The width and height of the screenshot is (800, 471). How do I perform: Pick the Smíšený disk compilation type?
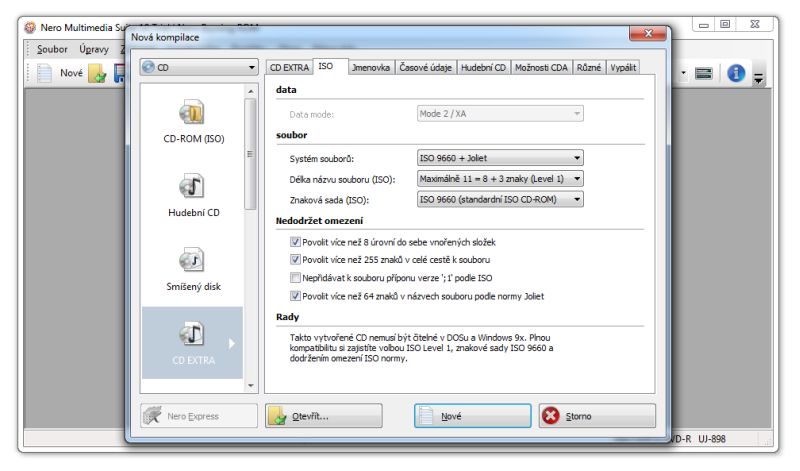(193, 270)
